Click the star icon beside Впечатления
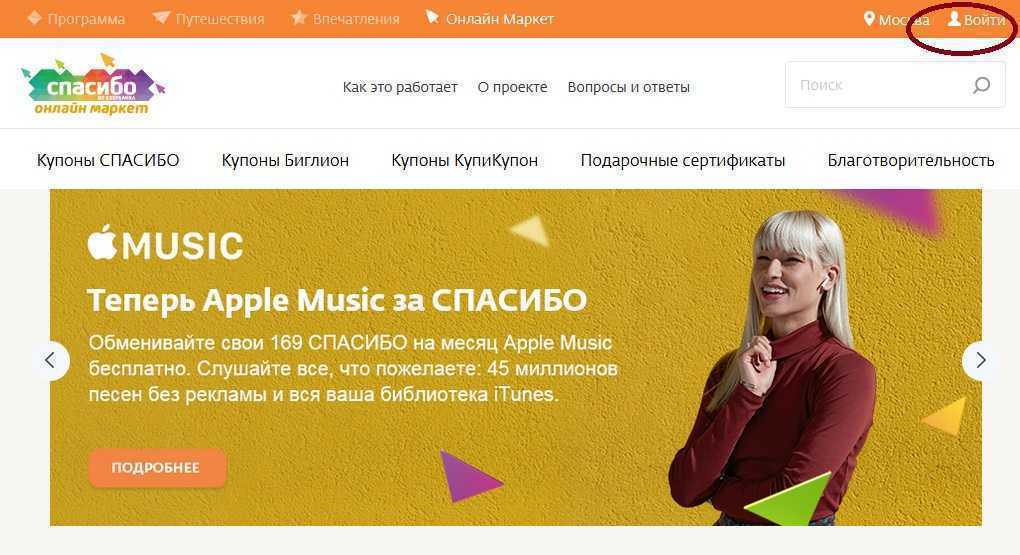The width and height of the screenshot is (1020, 555). [299, 18]
